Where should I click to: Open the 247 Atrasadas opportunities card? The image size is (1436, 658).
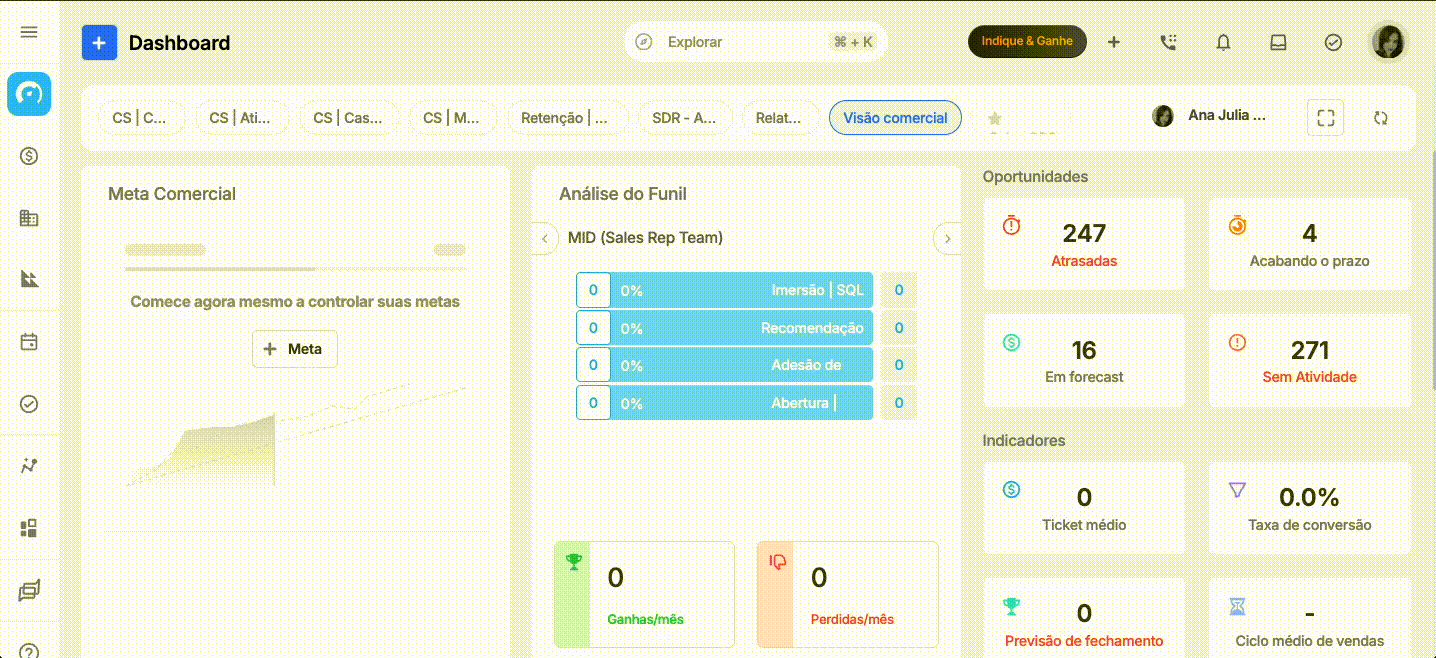coord(1084,244)
